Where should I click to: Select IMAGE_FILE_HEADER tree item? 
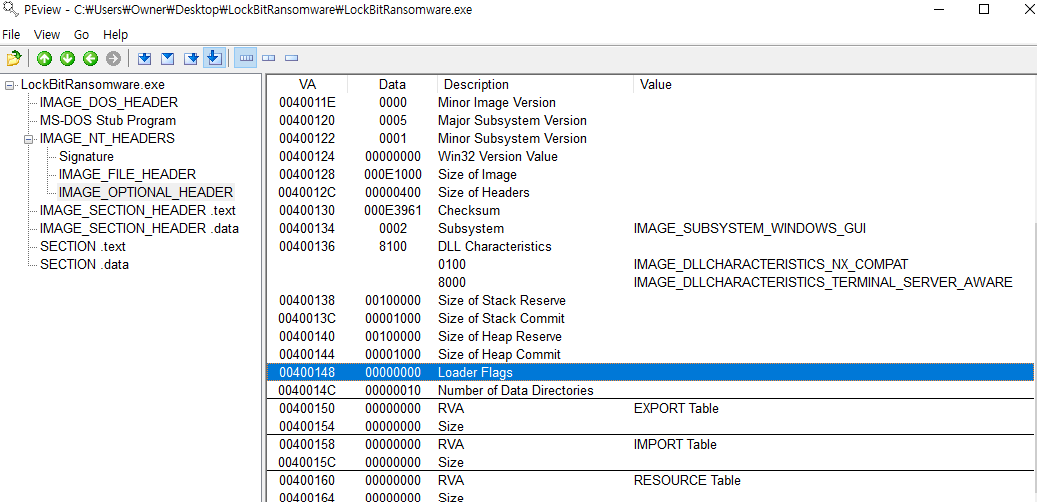127,175
